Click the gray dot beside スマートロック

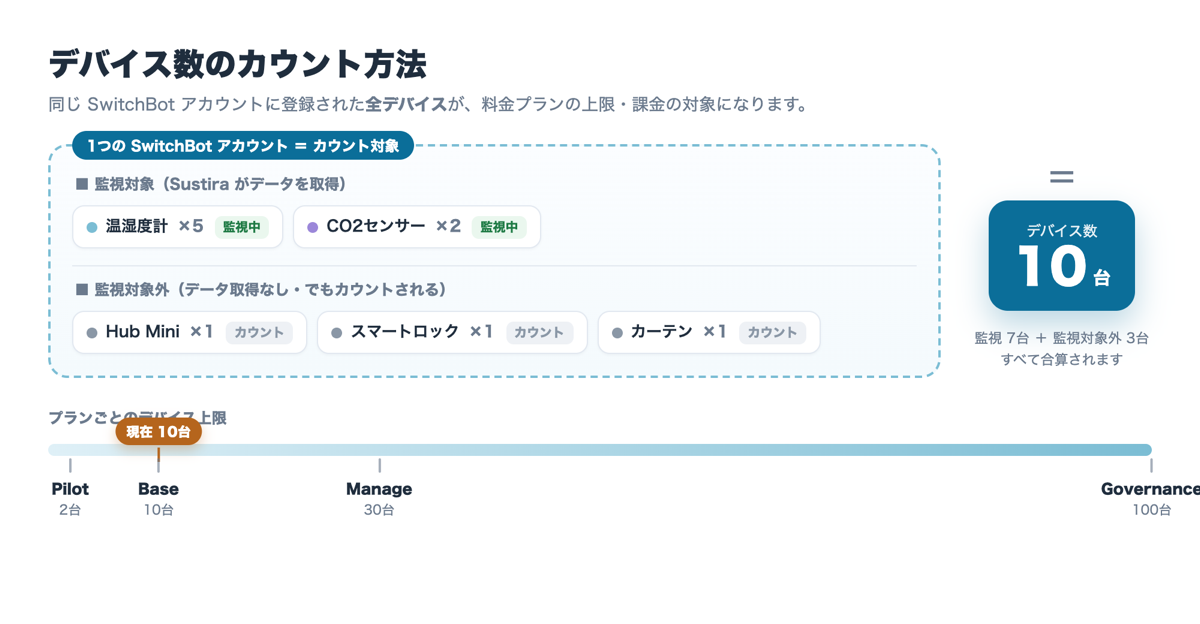pyautogui.click(x=337, y=333)
